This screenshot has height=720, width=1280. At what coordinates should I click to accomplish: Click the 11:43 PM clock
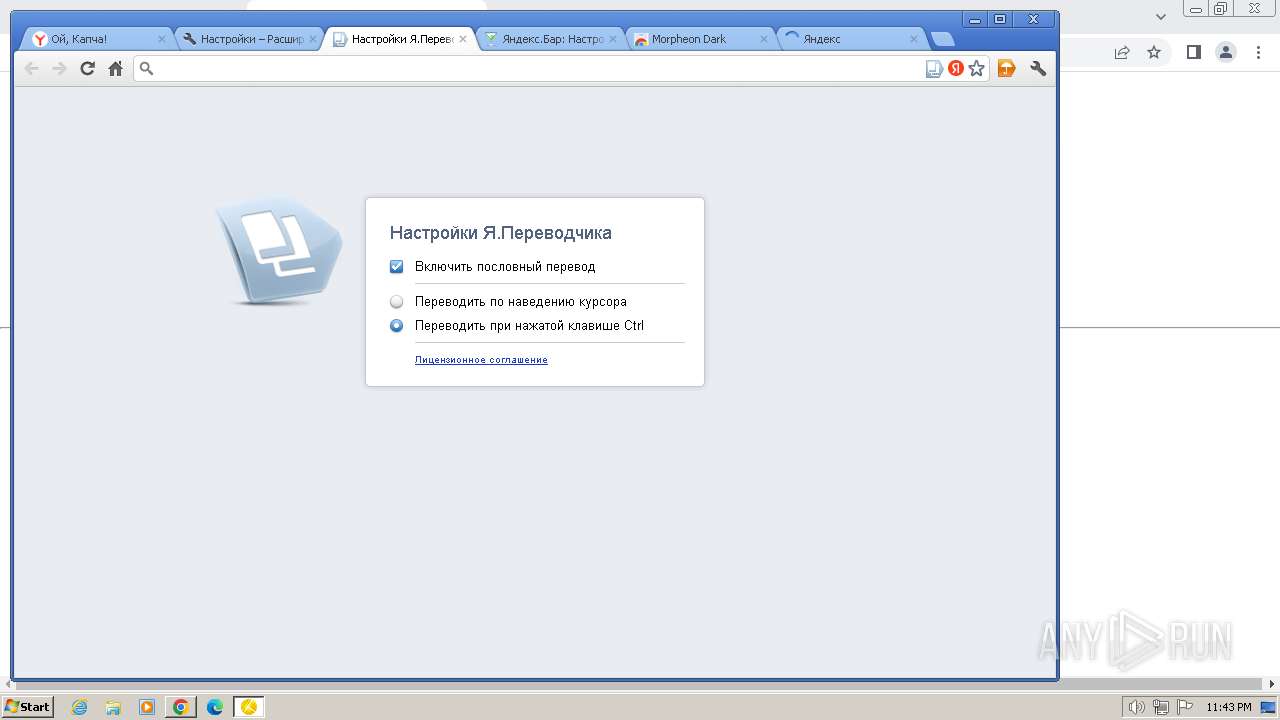[1229, 707]
